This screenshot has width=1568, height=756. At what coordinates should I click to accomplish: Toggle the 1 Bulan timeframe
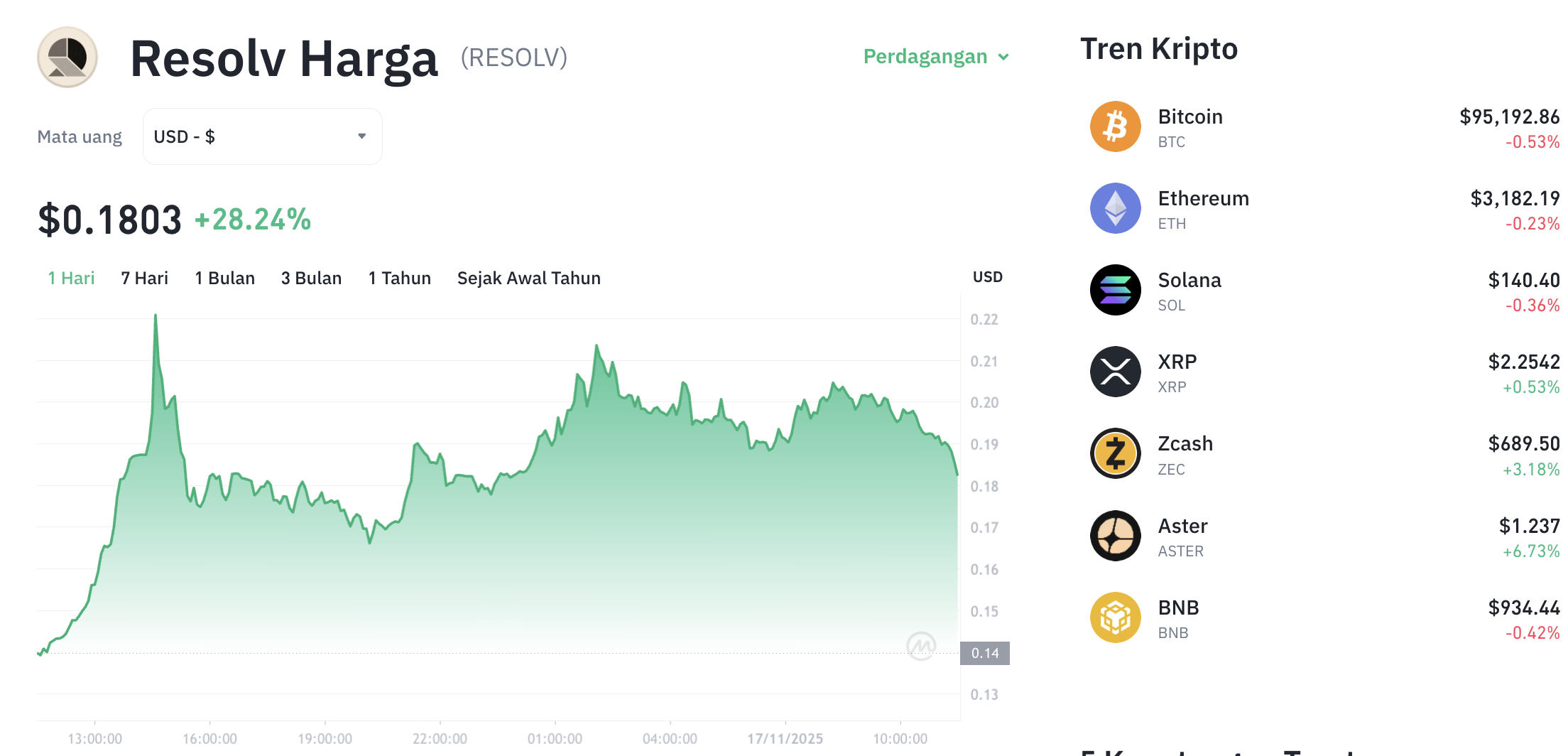click(224, 278)
